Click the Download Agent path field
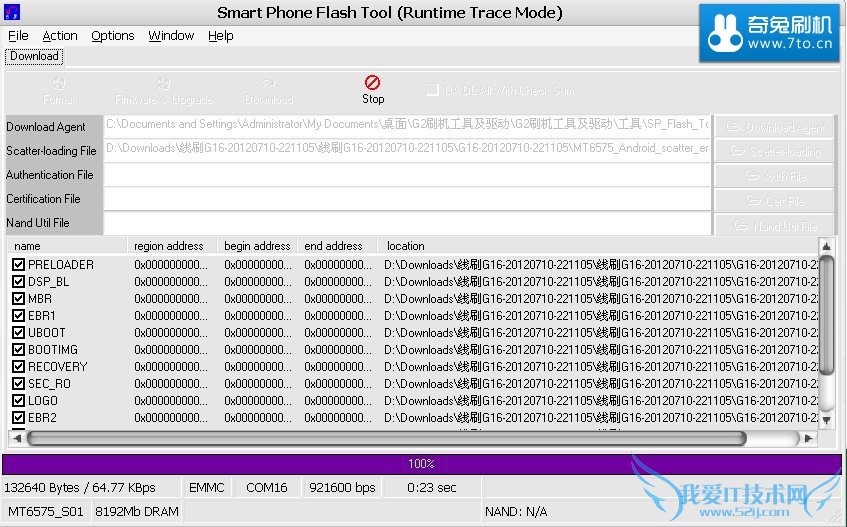847x527 pixels. click(407, 125)
